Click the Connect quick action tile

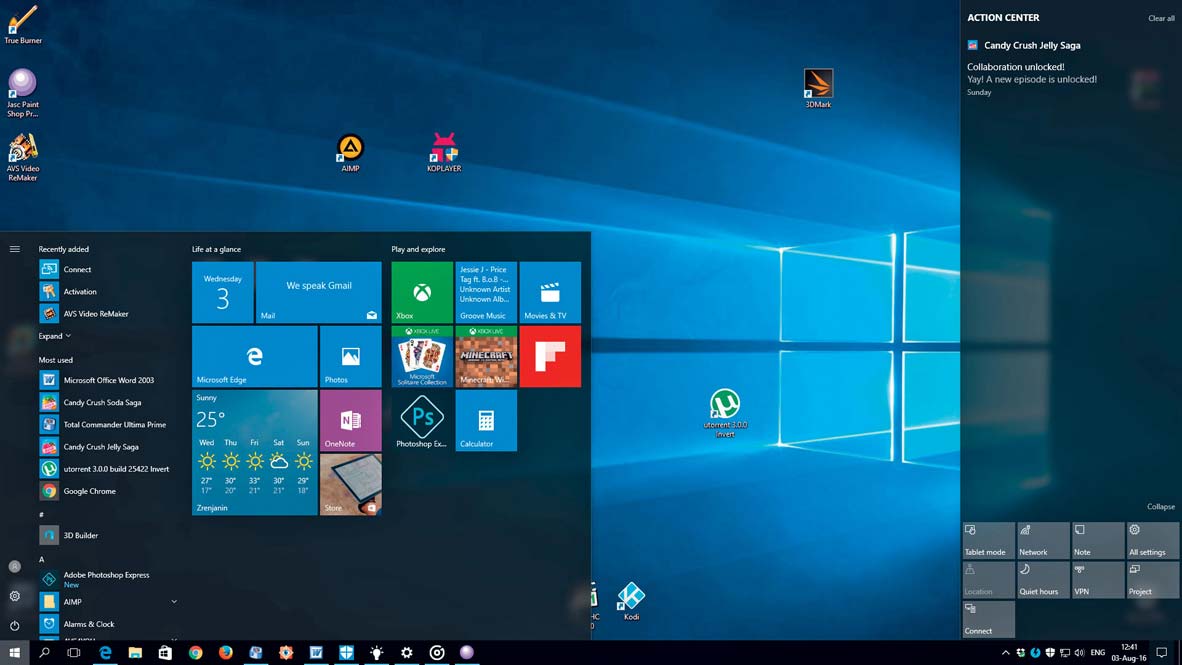point(988,619)
